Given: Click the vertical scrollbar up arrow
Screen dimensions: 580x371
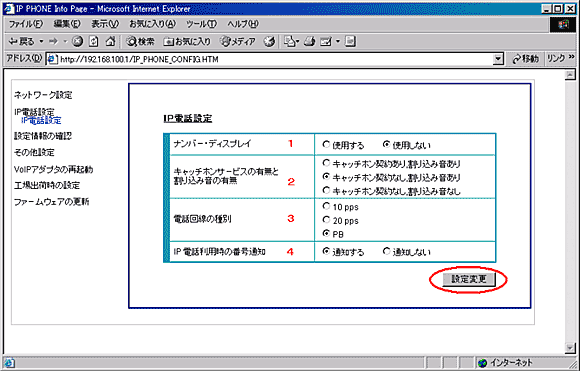Looking at the screenshot, I should pyautogui.click(x=570, y=75).
